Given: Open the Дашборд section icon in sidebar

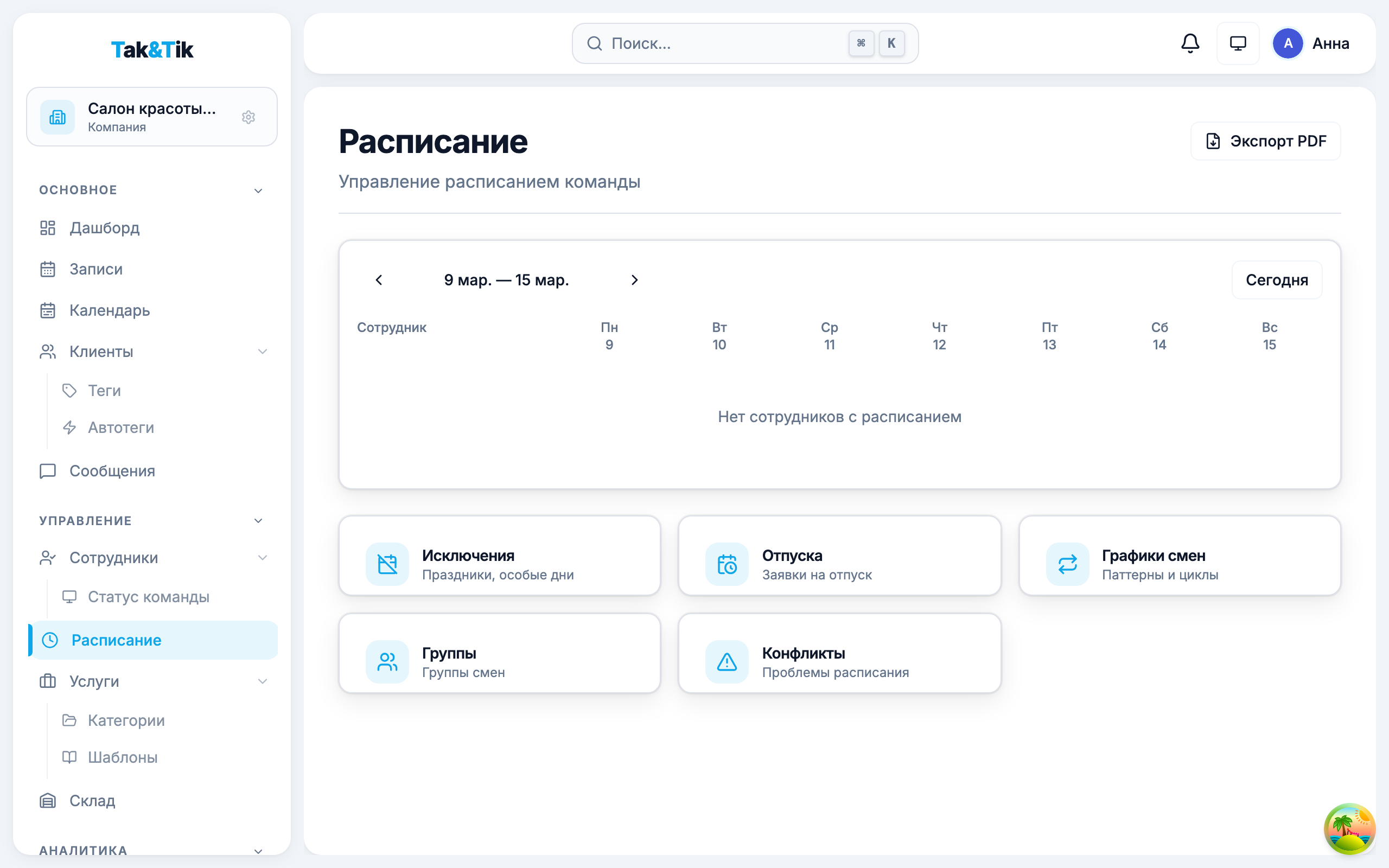Looking at the screenshot, I should 48,228.
